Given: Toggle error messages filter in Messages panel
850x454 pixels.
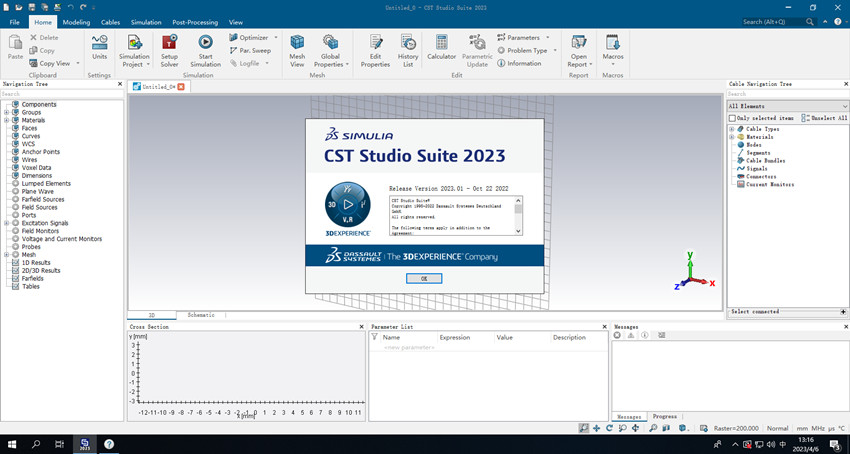Looking at the screenshot, I should coord(617,335).
